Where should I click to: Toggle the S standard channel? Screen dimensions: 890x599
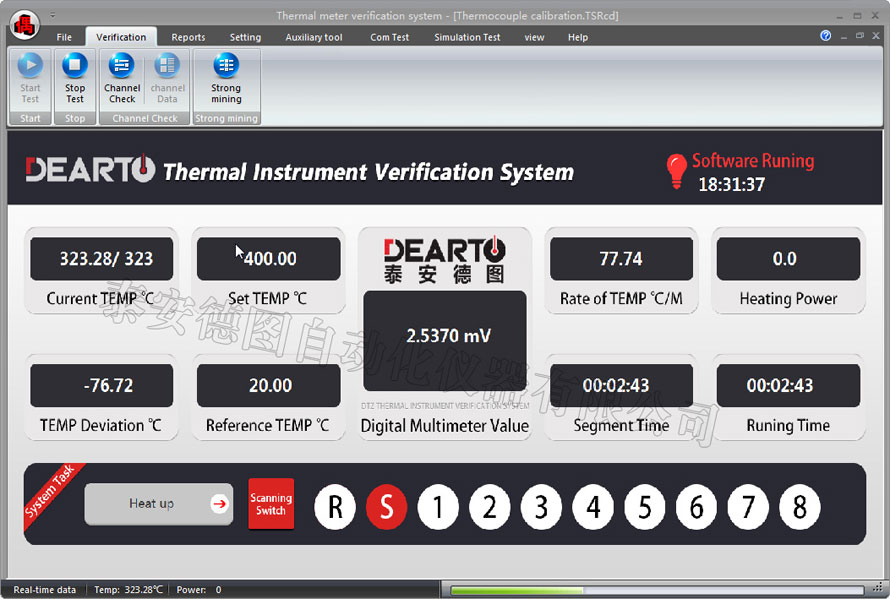pyautogui.click(x=386, y=507)
